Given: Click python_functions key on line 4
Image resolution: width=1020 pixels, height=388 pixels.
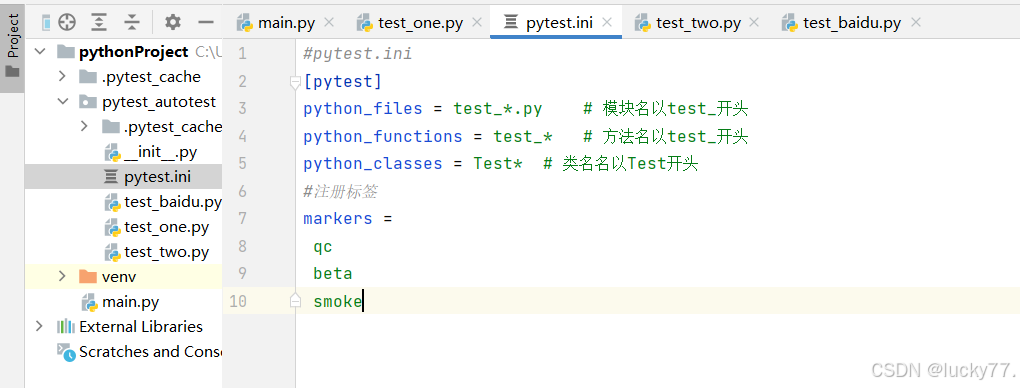Looking at the screenshot, I should pos(382,136).
